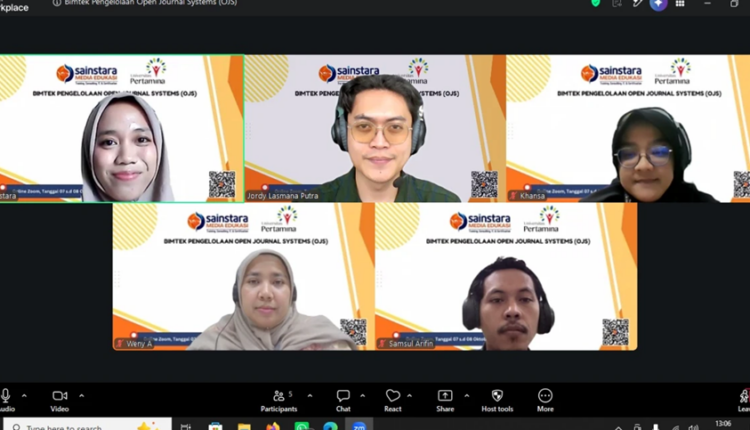
Task: Select the highlighted active speaker video tile
Action: click(122, 128)
